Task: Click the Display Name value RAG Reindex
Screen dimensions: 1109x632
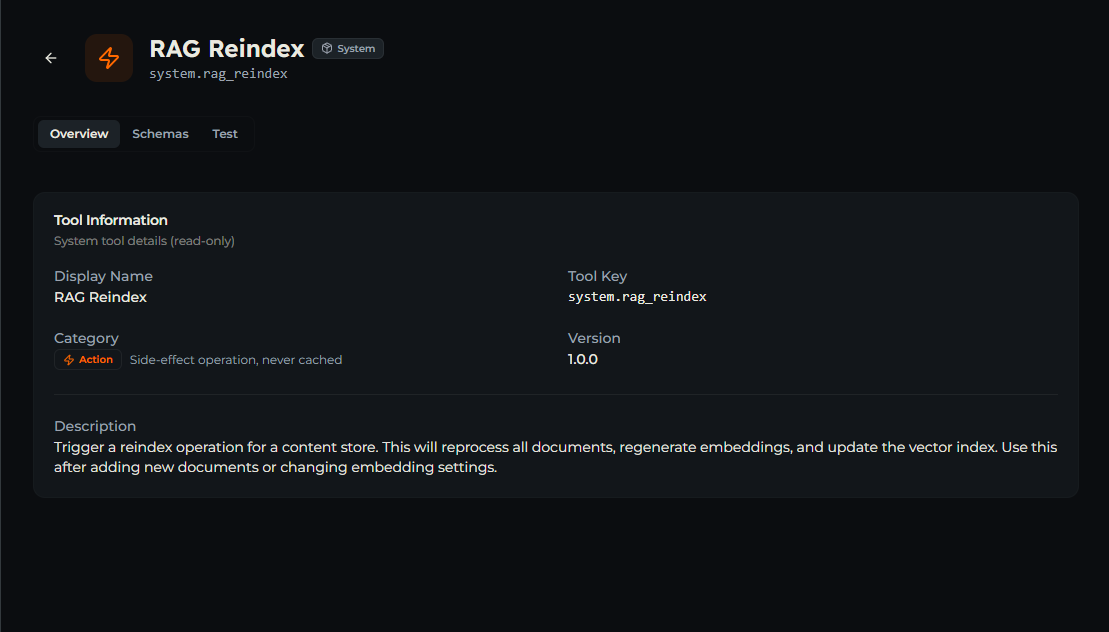Action: 100,297
